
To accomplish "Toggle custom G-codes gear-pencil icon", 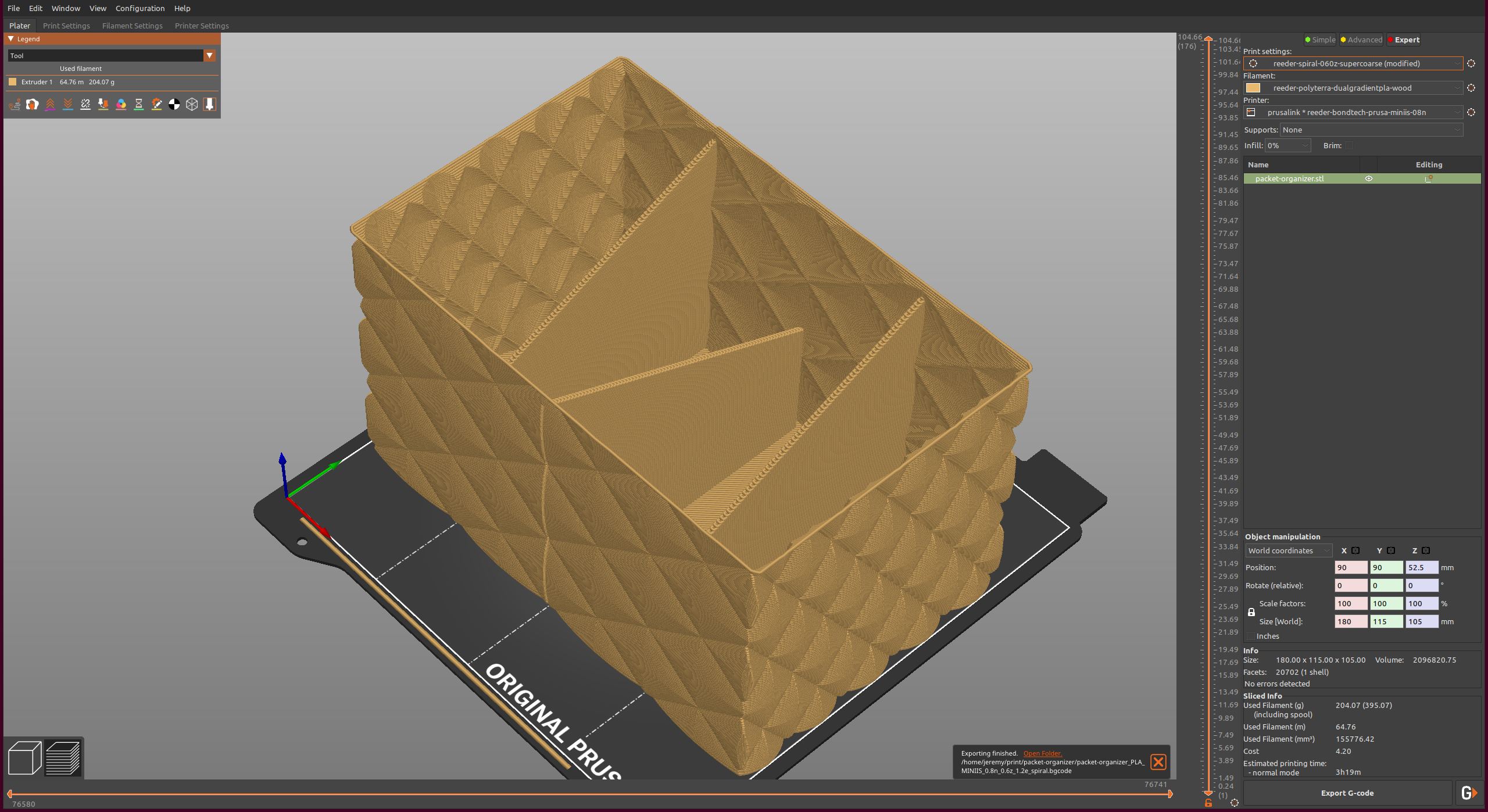I will 156,104.
